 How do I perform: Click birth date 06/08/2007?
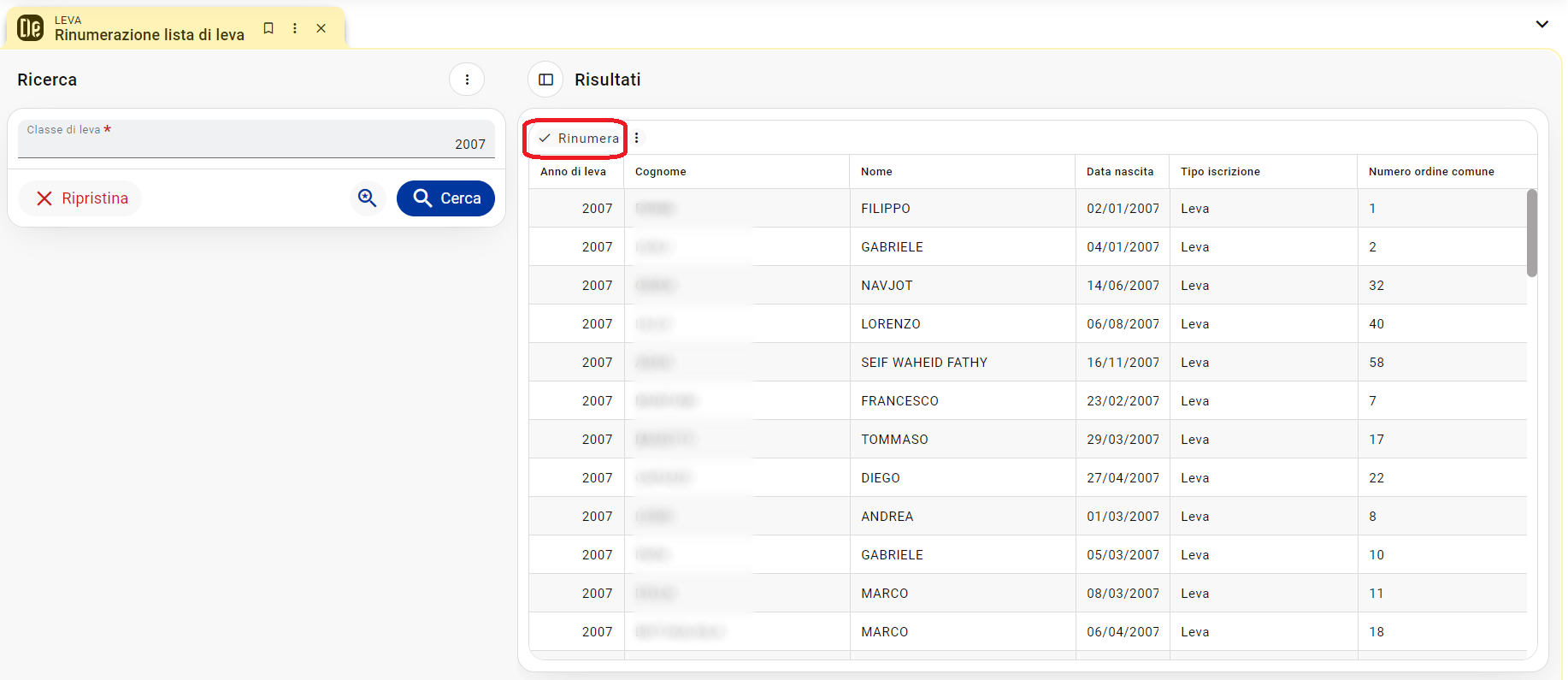tap(1123, 324)
